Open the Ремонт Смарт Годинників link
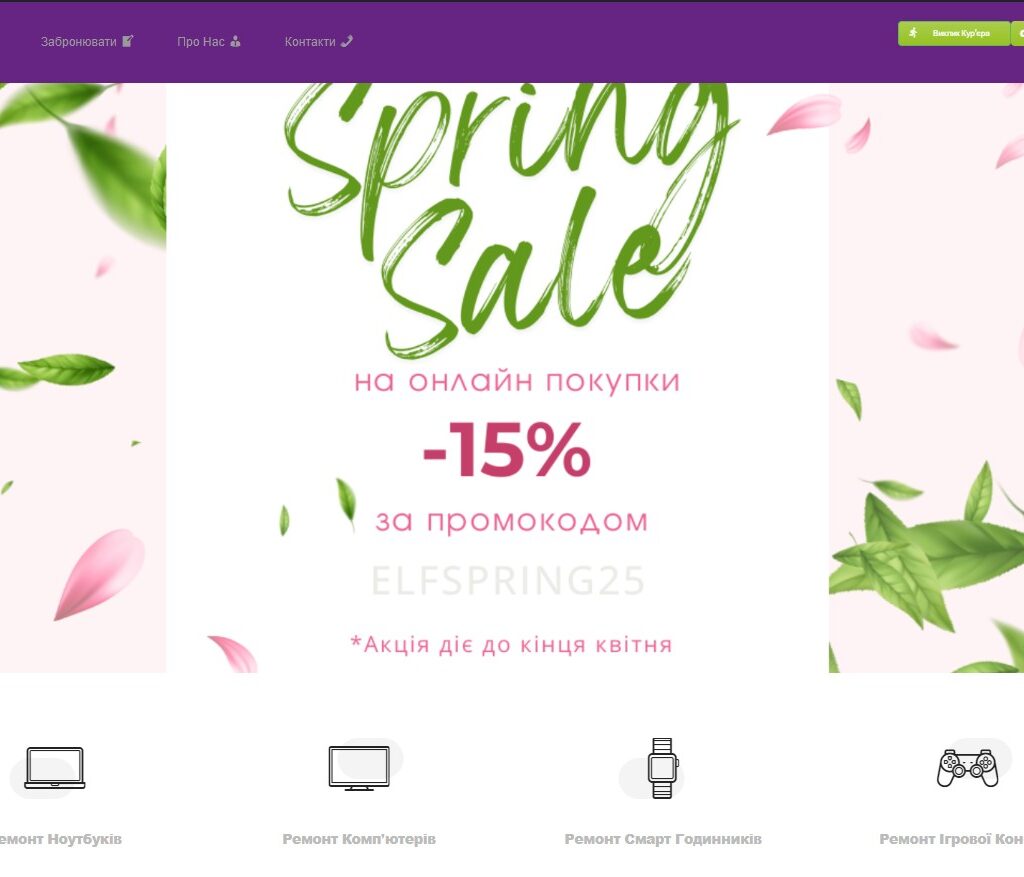This screenshot has height=877, width=1024. click(663, 838)
